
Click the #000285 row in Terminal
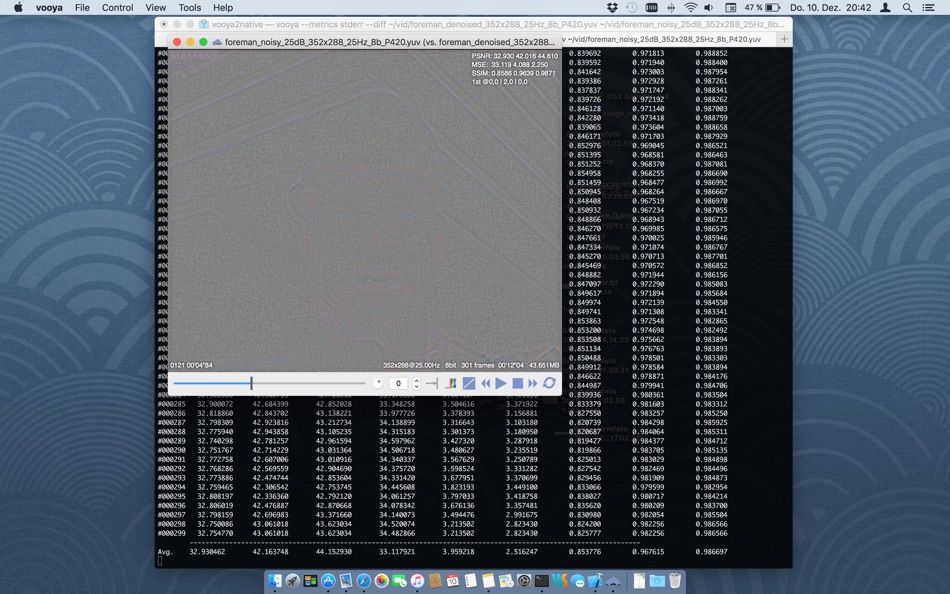point(442,404)
